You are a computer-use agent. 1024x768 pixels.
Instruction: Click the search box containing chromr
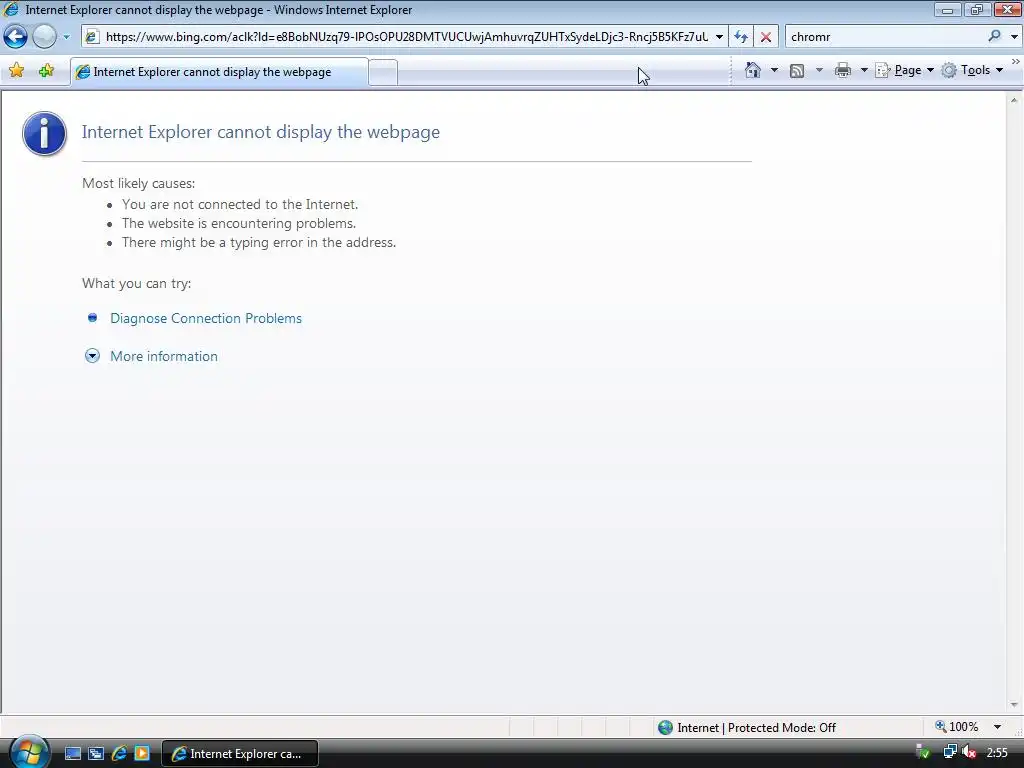[885, 37]
